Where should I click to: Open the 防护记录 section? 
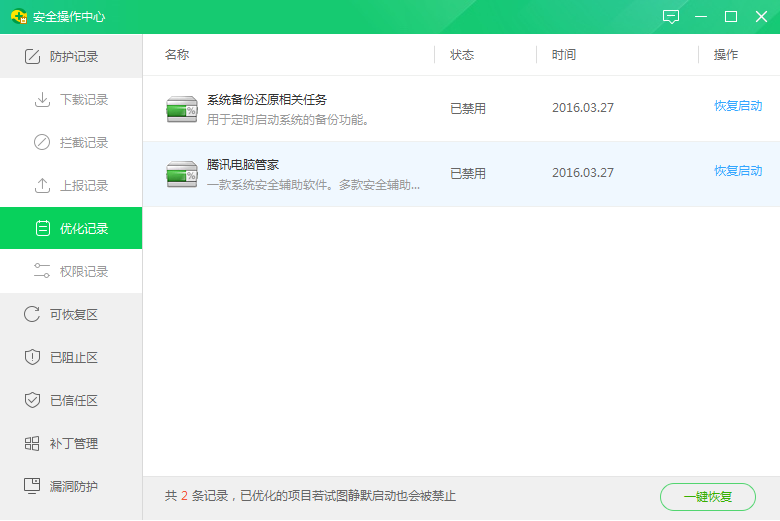pos(71,56)
